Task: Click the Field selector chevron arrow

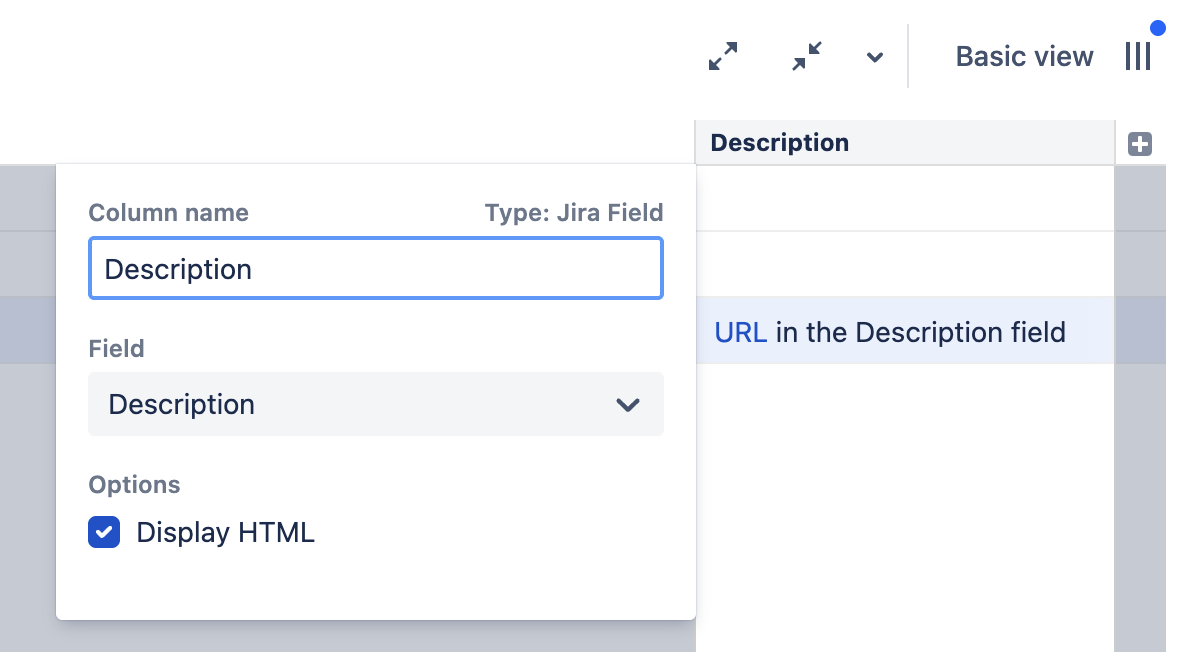Action: [x=629, y=405]
